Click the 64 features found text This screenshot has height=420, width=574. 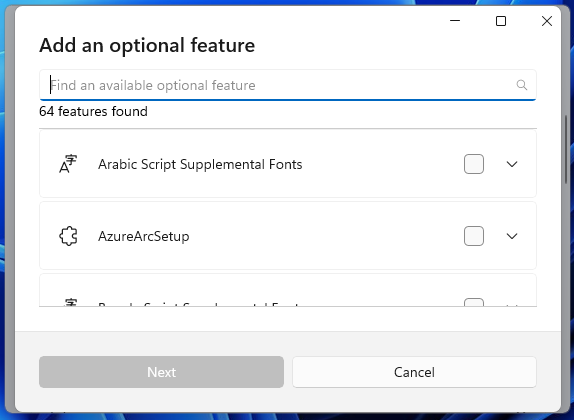[x=93, y=111]
